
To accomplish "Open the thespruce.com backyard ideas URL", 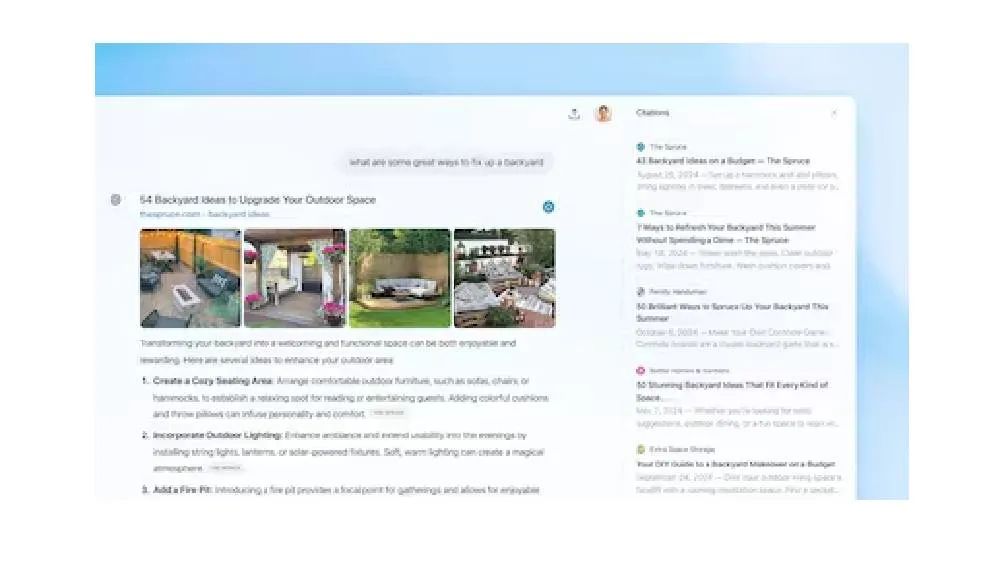I will (x=204, y=214).
